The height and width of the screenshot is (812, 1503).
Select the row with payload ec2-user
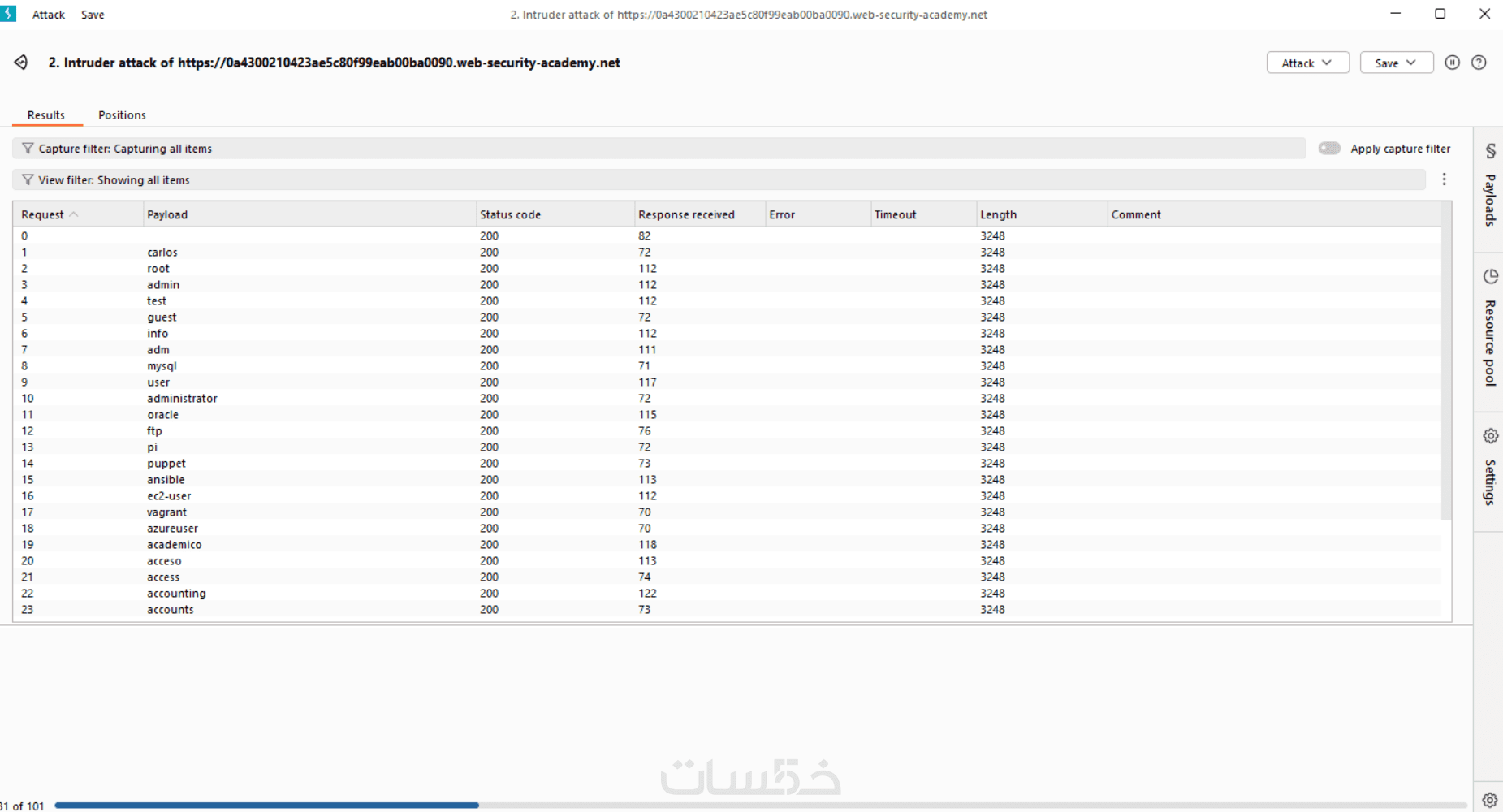(727, 496)
